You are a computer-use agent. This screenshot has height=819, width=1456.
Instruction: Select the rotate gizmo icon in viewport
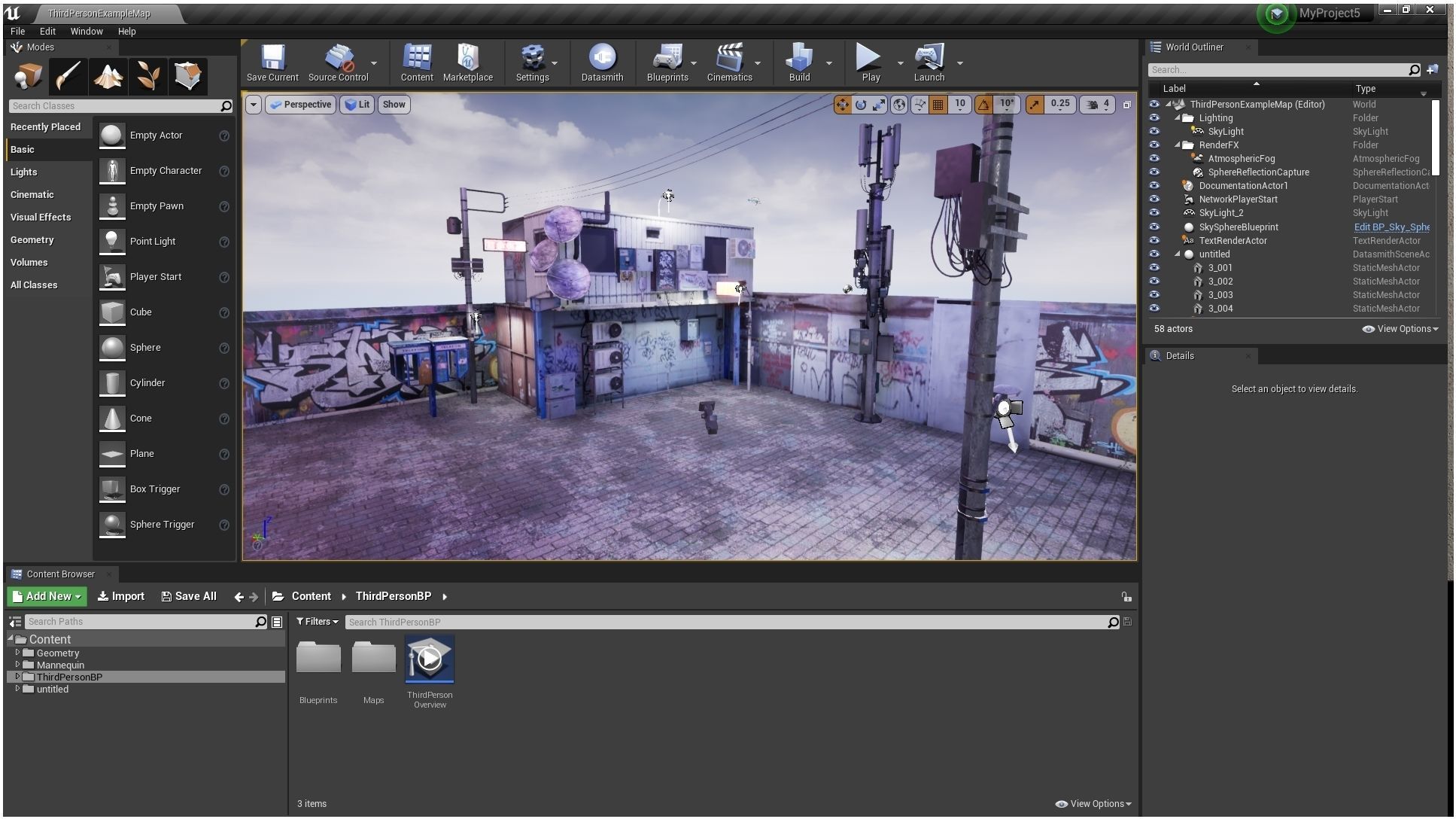pyautogui.click(x=861, y=105)
